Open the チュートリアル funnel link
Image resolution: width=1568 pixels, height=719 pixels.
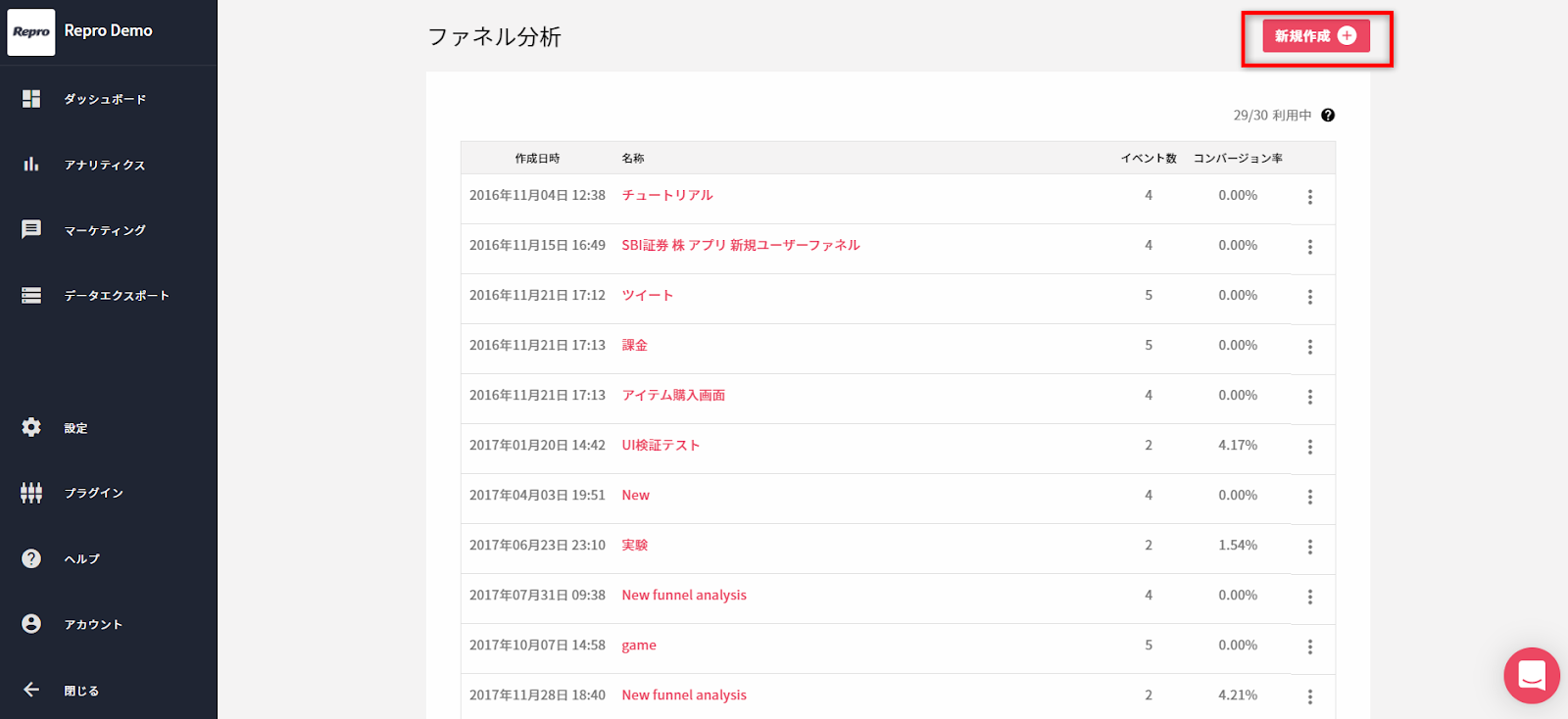pyautogui.click(x=667, y=195)
